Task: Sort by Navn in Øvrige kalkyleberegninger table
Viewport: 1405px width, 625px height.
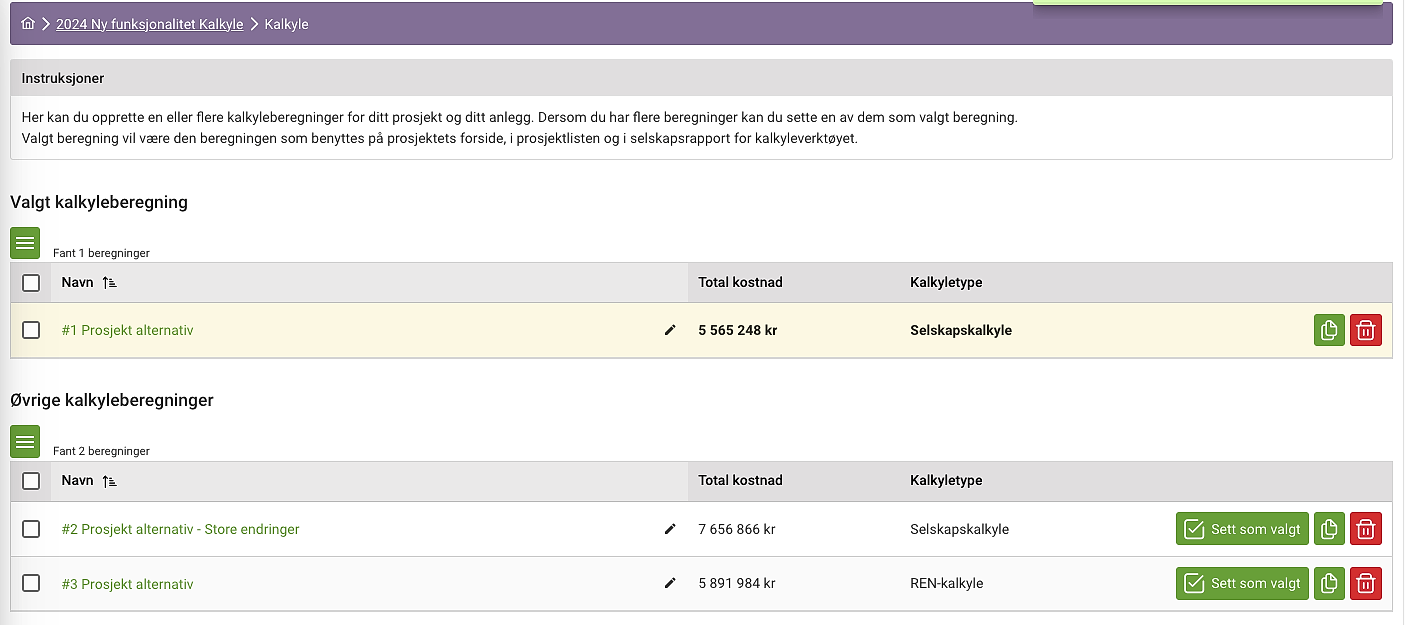Action: coord(89,481)
